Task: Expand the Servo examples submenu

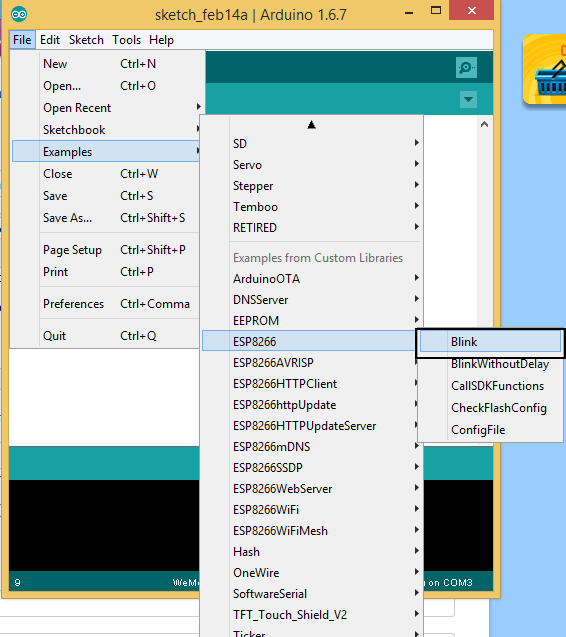Action: (x=312, y=165)
